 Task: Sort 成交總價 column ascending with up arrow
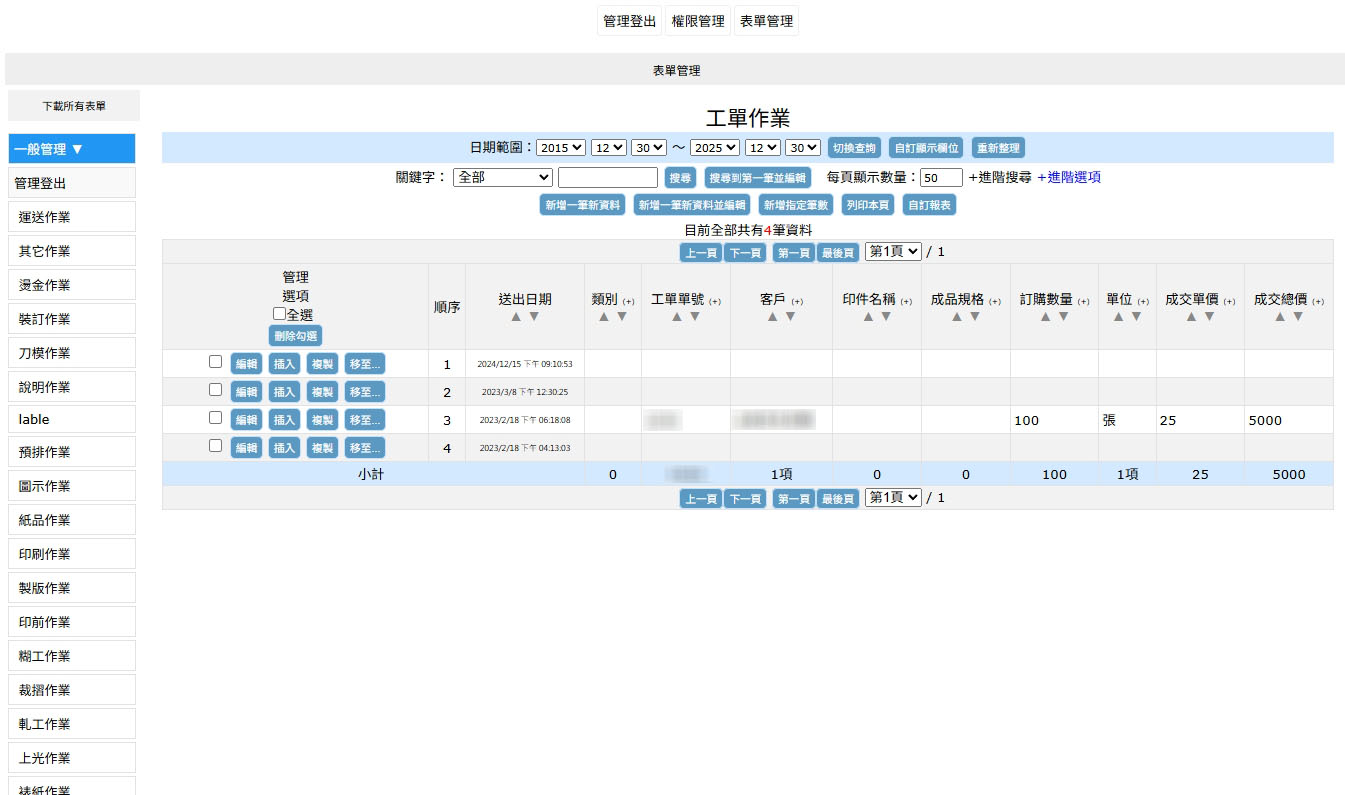1280,316
